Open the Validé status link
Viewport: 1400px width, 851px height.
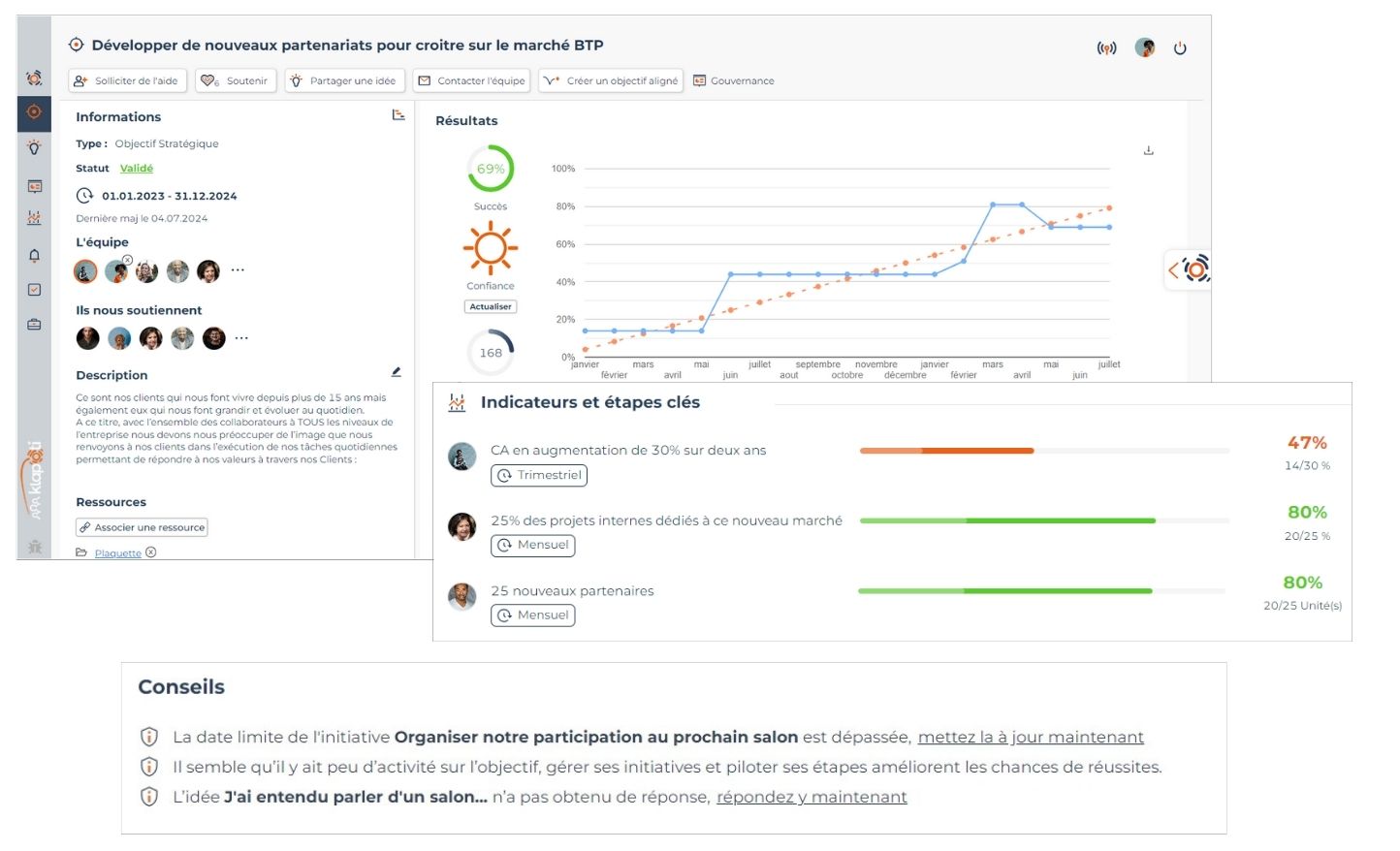(x=137, y=169)
